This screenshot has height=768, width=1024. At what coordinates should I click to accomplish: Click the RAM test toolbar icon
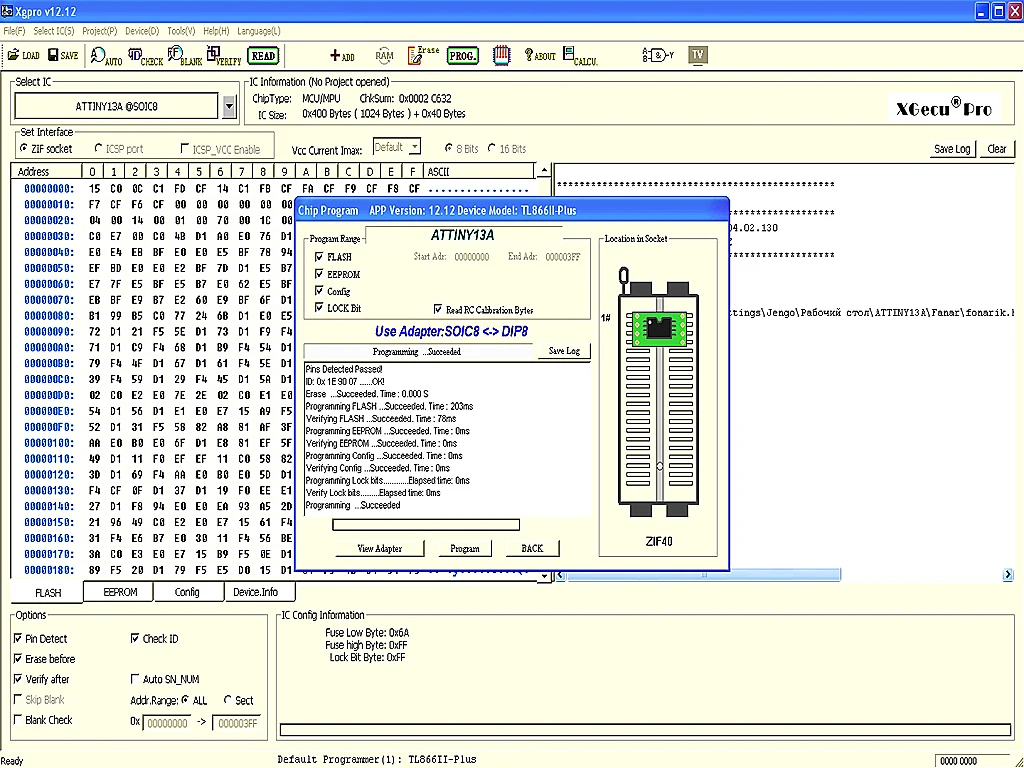coord(384,56)
